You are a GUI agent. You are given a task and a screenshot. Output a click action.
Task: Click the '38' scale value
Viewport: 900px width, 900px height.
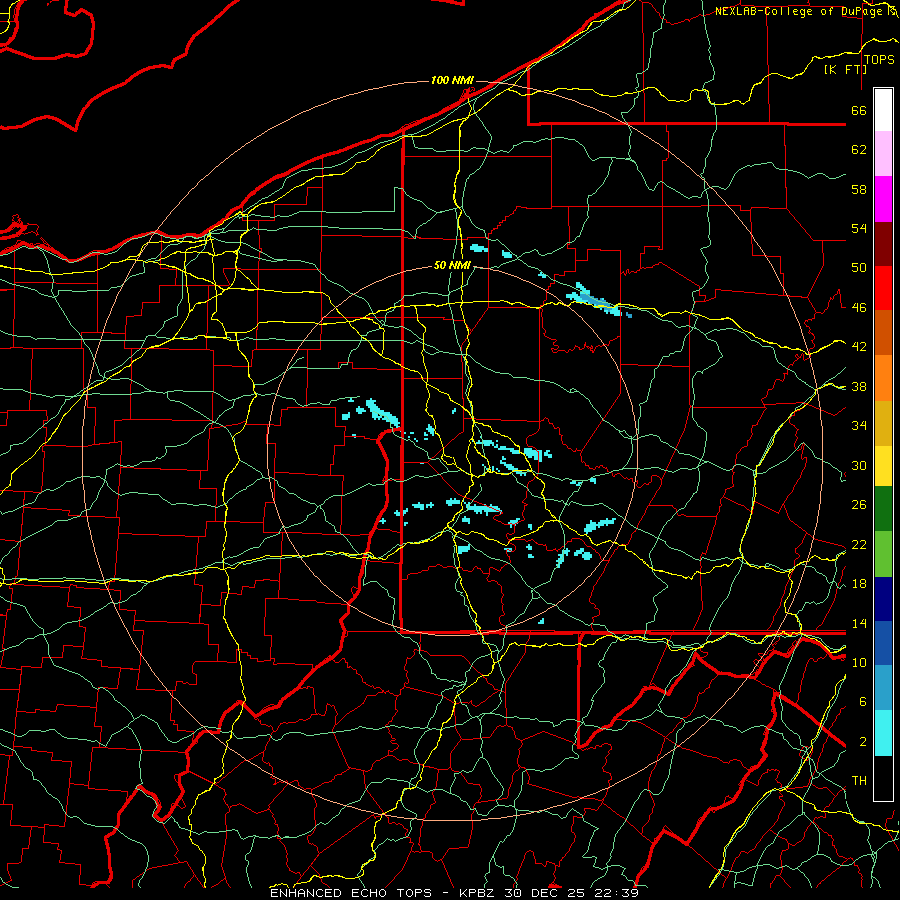(859, 386)
